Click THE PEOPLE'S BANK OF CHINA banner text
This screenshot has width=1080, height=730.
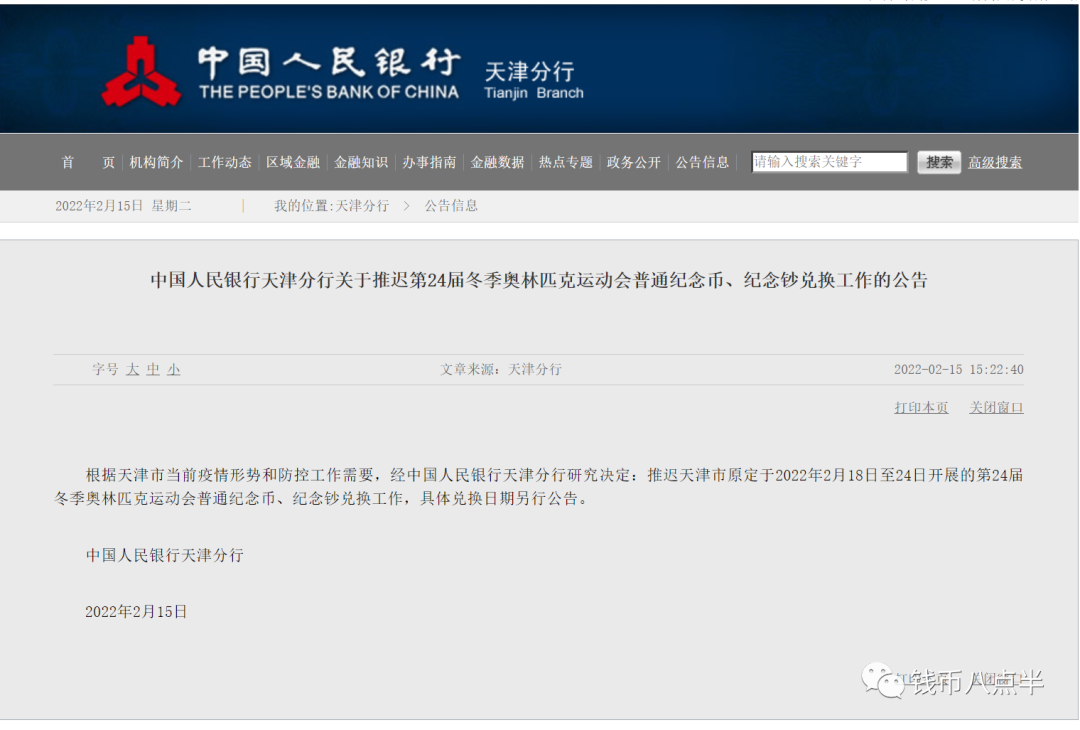click(329, 92)
